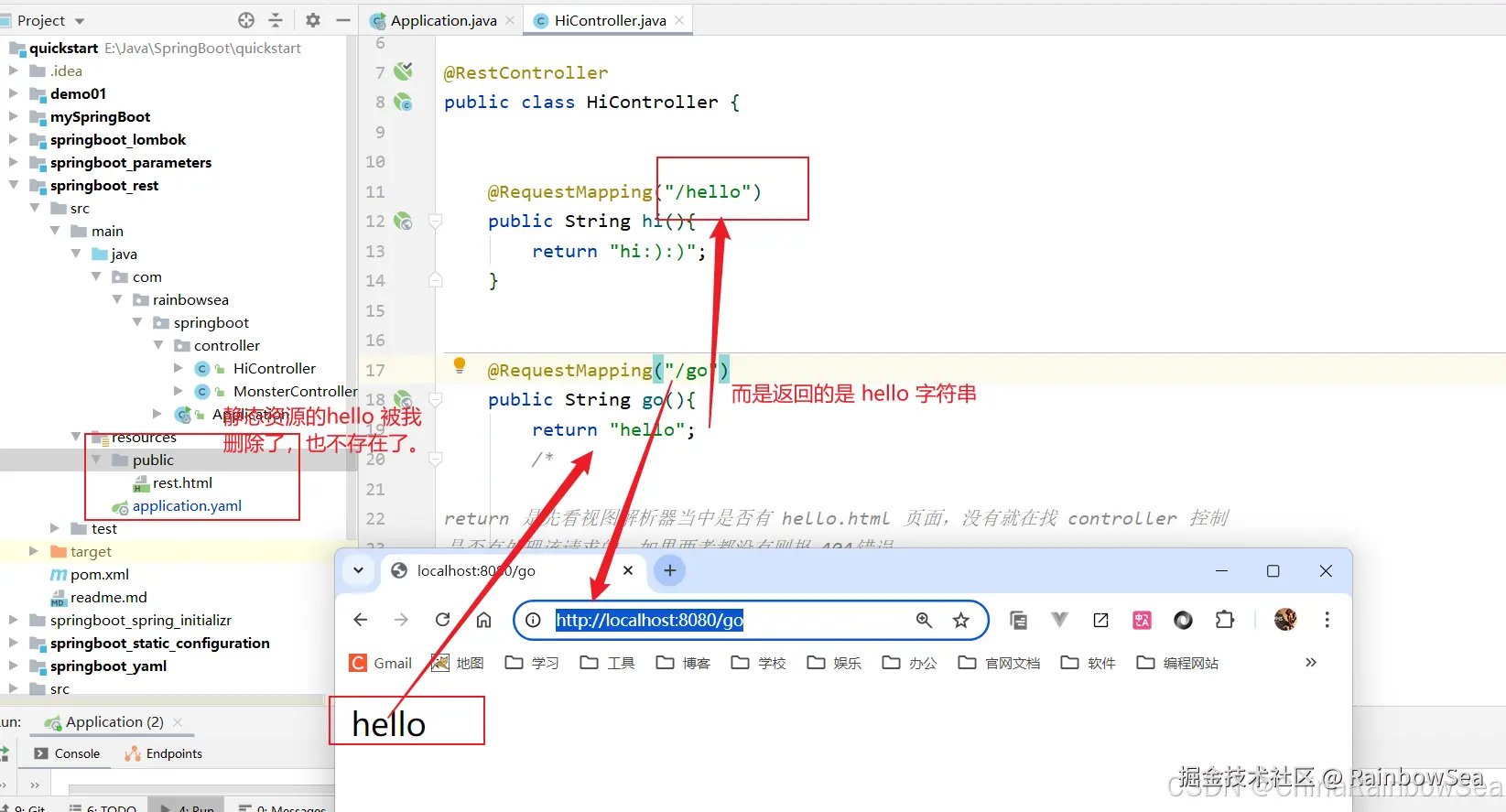This screenshot has width=1506, height=812.
Task: Click the yellow intention lightbulb on line 17
Action: coord(460,366)
